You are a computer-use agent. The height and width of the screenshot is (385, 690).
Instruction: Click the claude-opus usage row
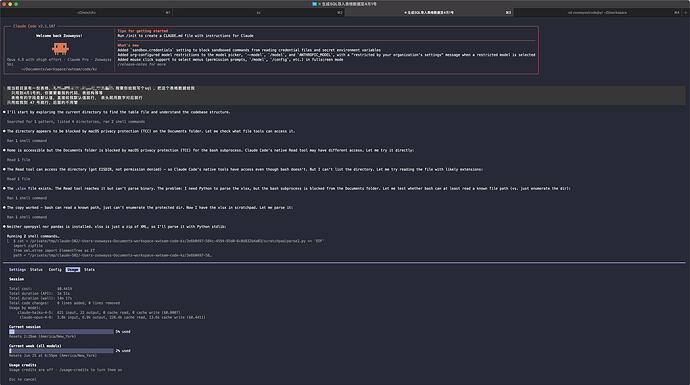(111, 317)
